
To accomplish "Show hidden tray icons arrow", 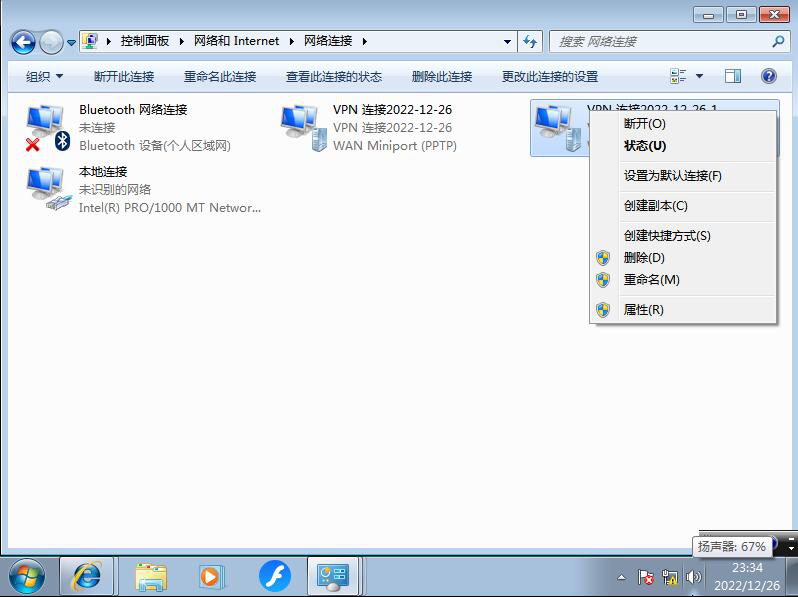I will click(x=621, y=577).
